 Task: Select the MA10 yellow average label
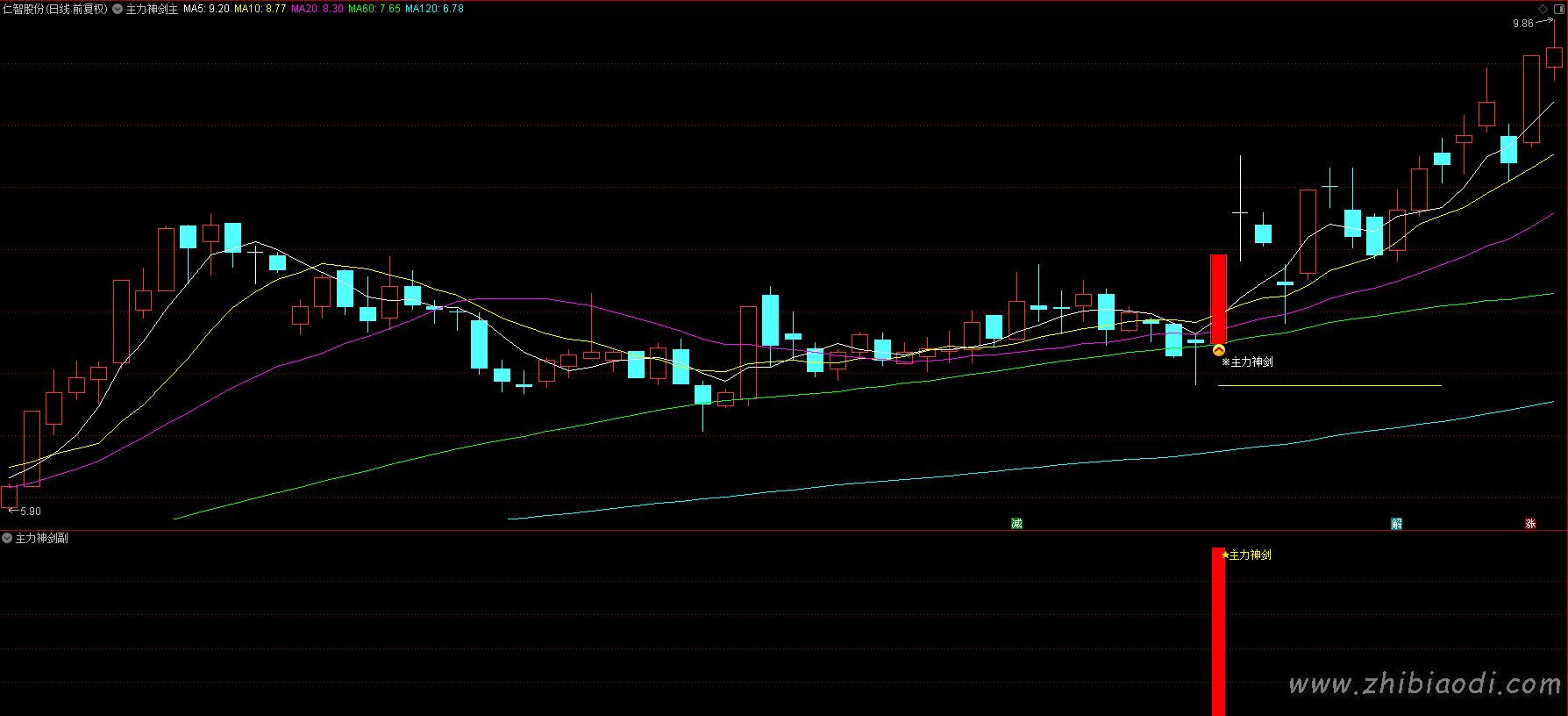pyautogui.click(x=260, y=9)
